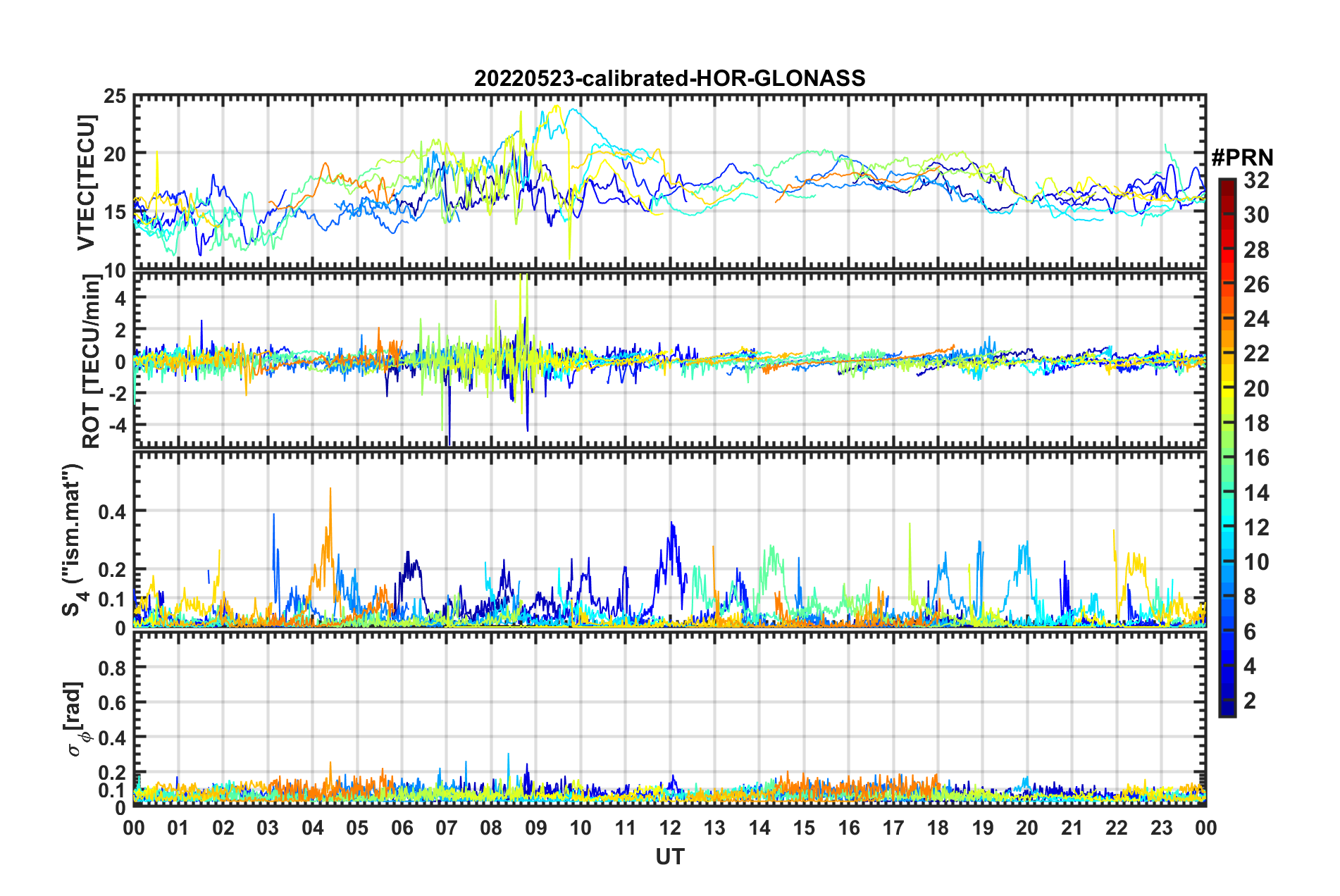Screen dimensions: 1340x896
Task: Select hour 05 on the UT axis
Action: click(357, 828)
